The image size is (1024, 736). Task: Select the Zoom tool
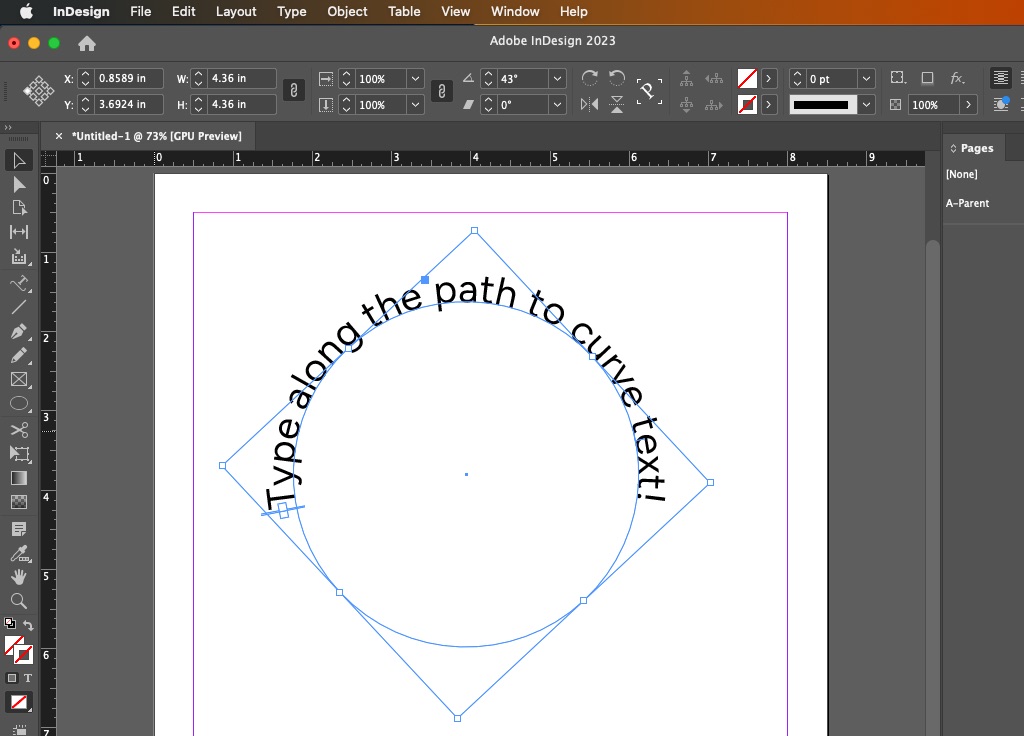point(19,601)
